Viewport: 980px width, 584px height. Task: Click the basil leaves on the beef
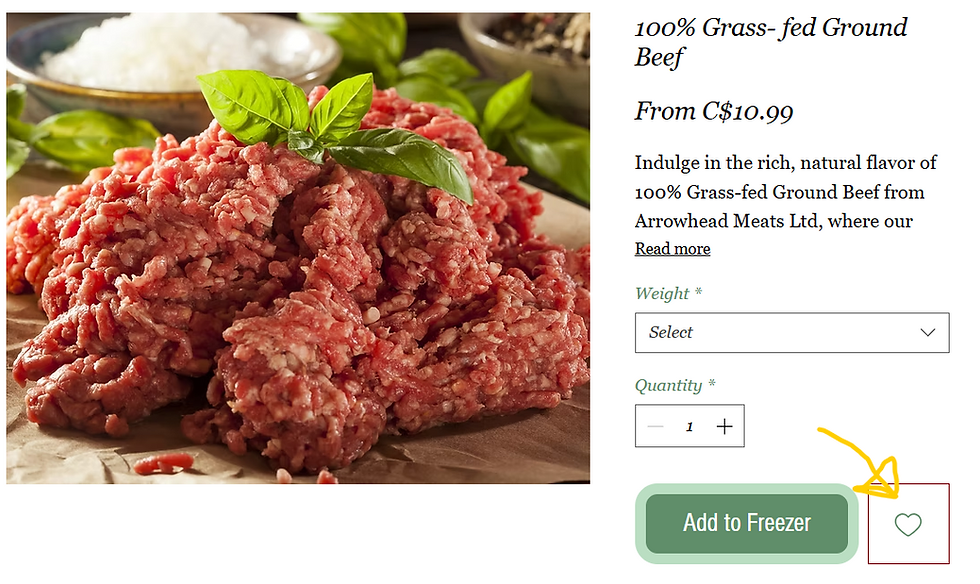point(333,130)
